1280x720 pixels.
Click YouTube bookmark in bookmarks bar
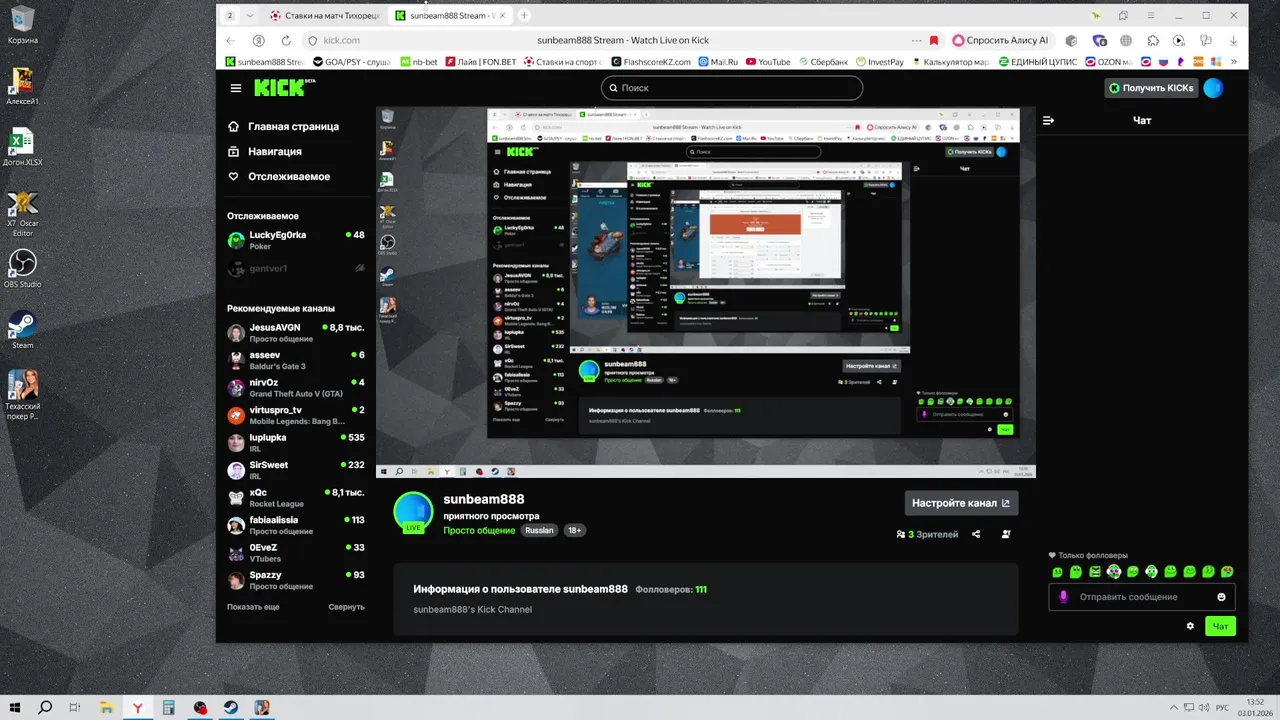[768, 62]
